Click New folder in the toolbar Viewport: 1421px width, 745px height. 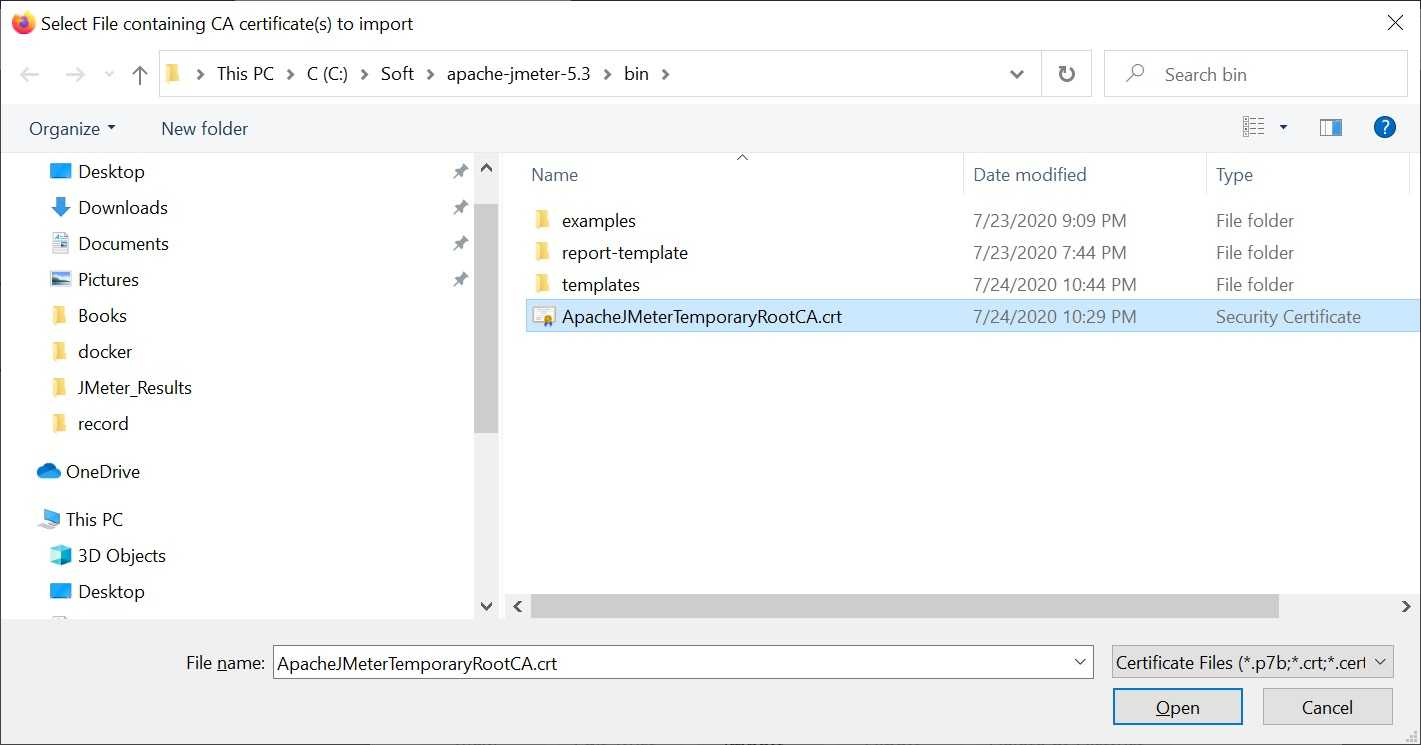coord(204,129)
